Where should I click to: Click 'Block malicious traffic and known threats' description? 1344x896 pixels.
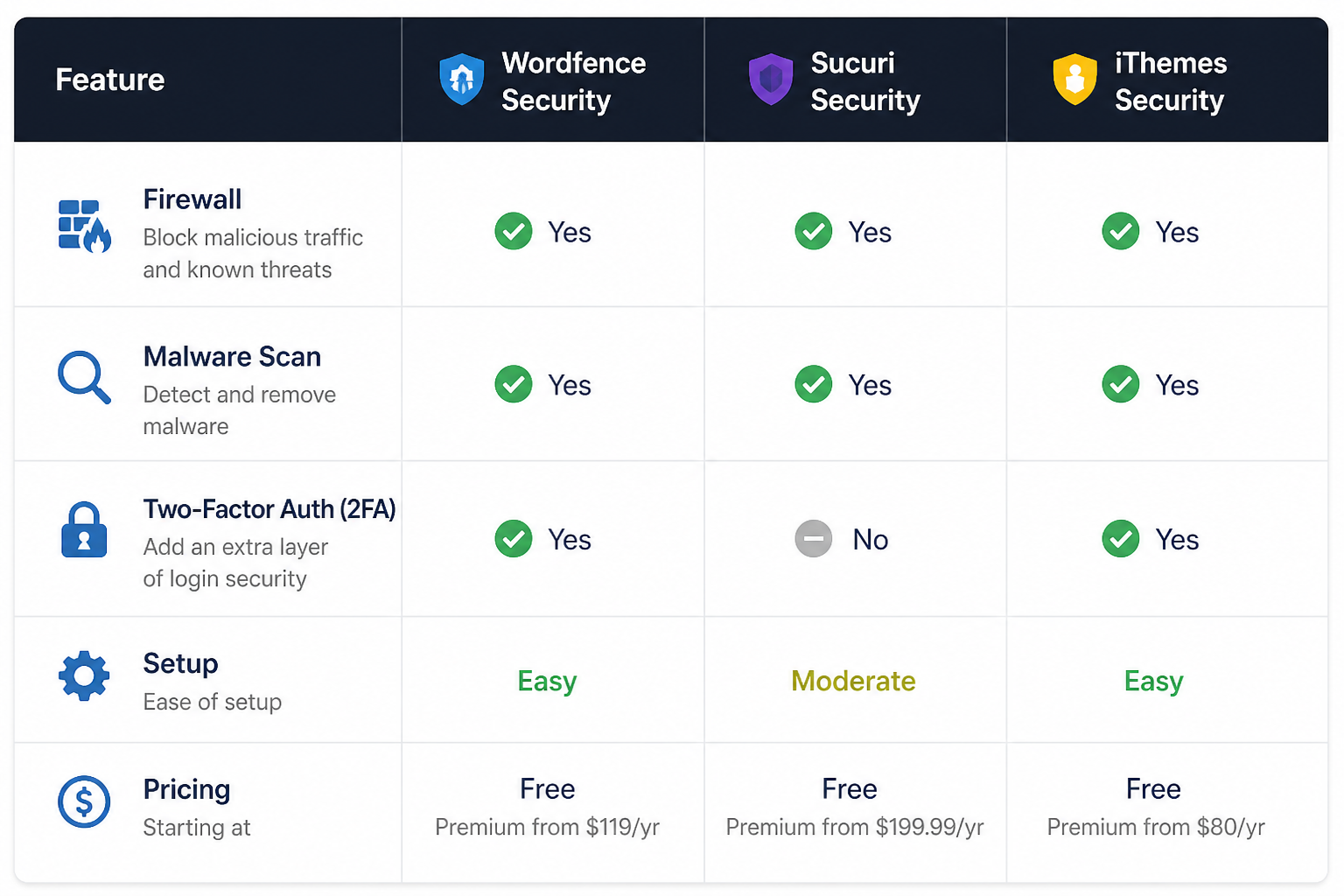click(253, 254)
